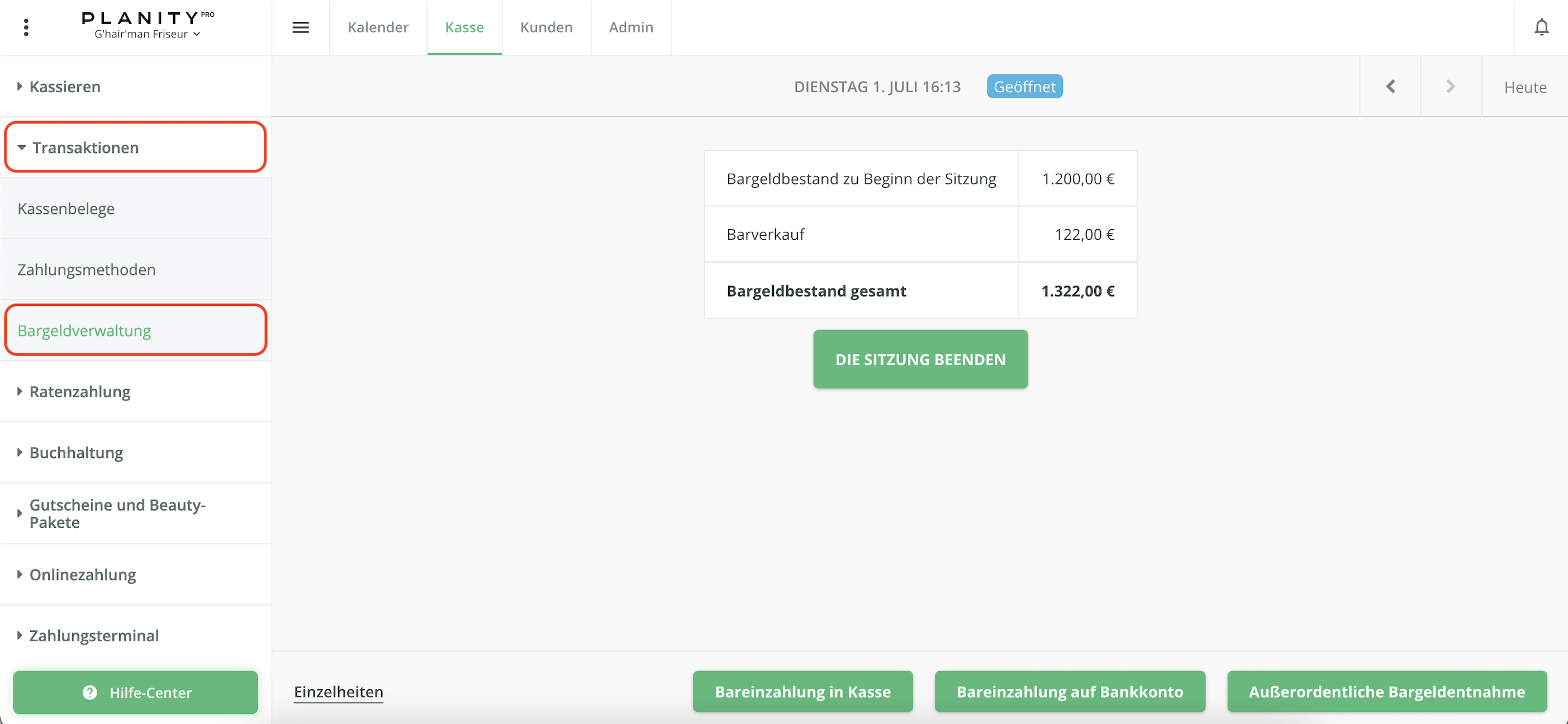
Task: Open the Hilfe-Center help button
Action: (x=135, y=692)
